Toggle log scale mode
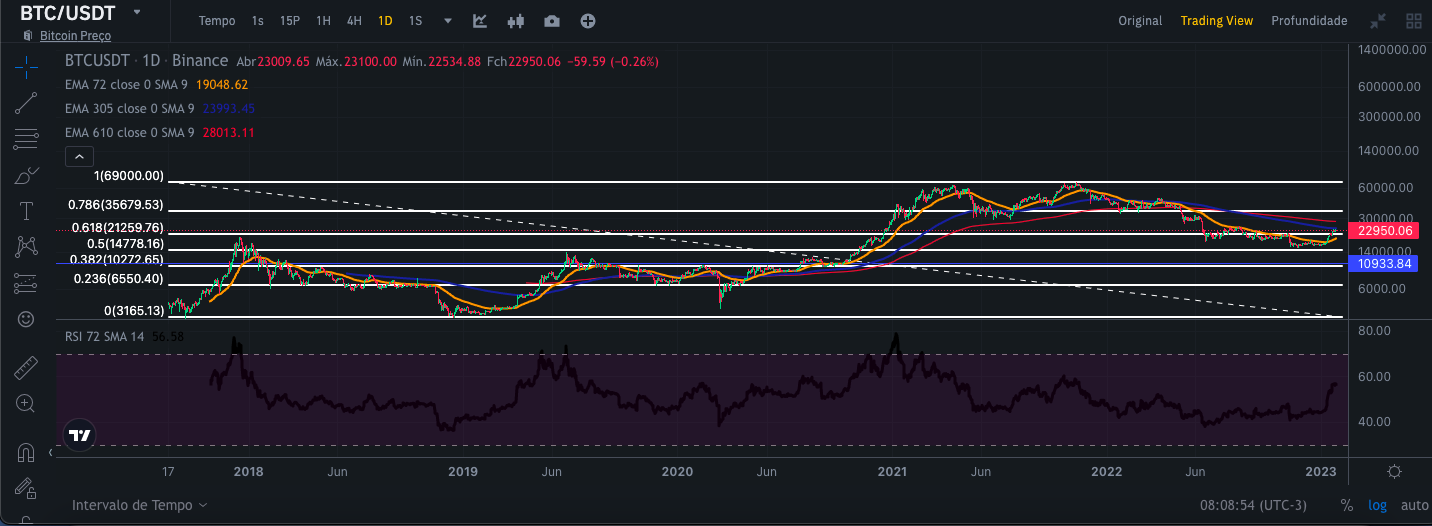This screenshot has height=526, width=1432. 1378,506
